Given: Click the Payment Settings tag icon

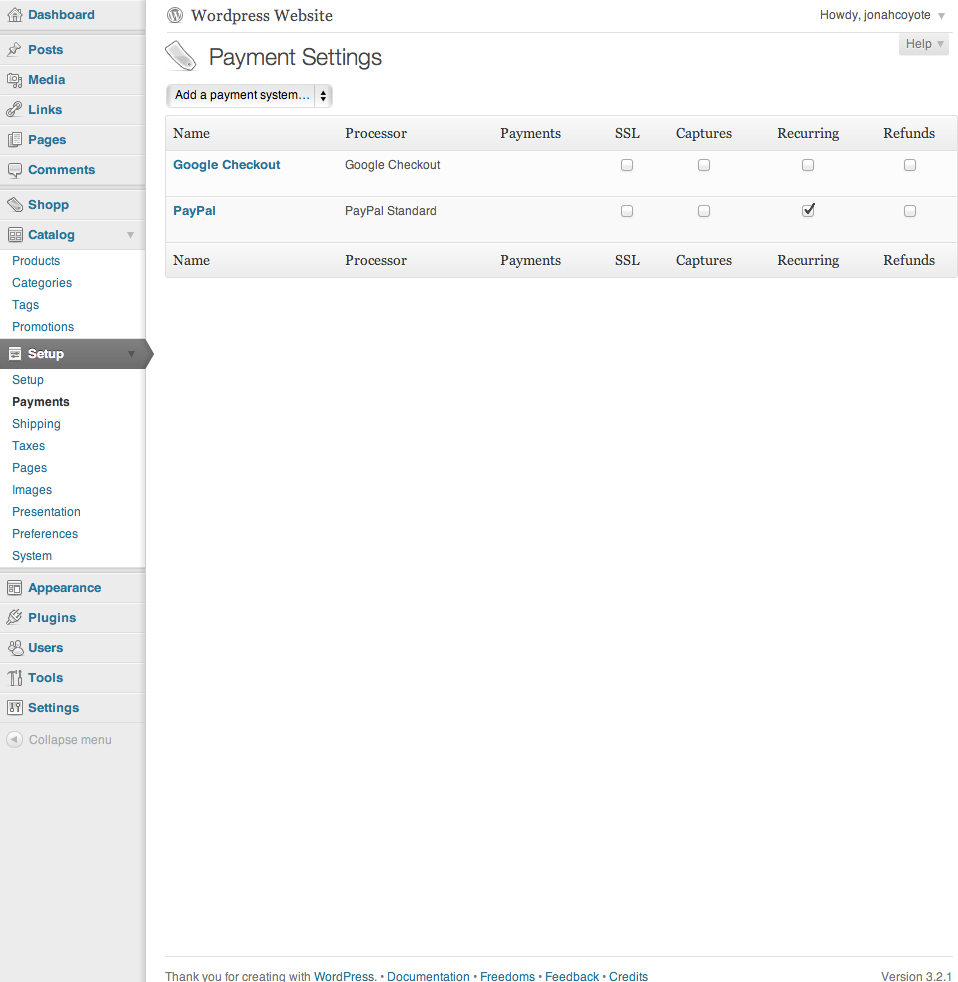Looking at the screenshot, I should (x=181, y=56).
